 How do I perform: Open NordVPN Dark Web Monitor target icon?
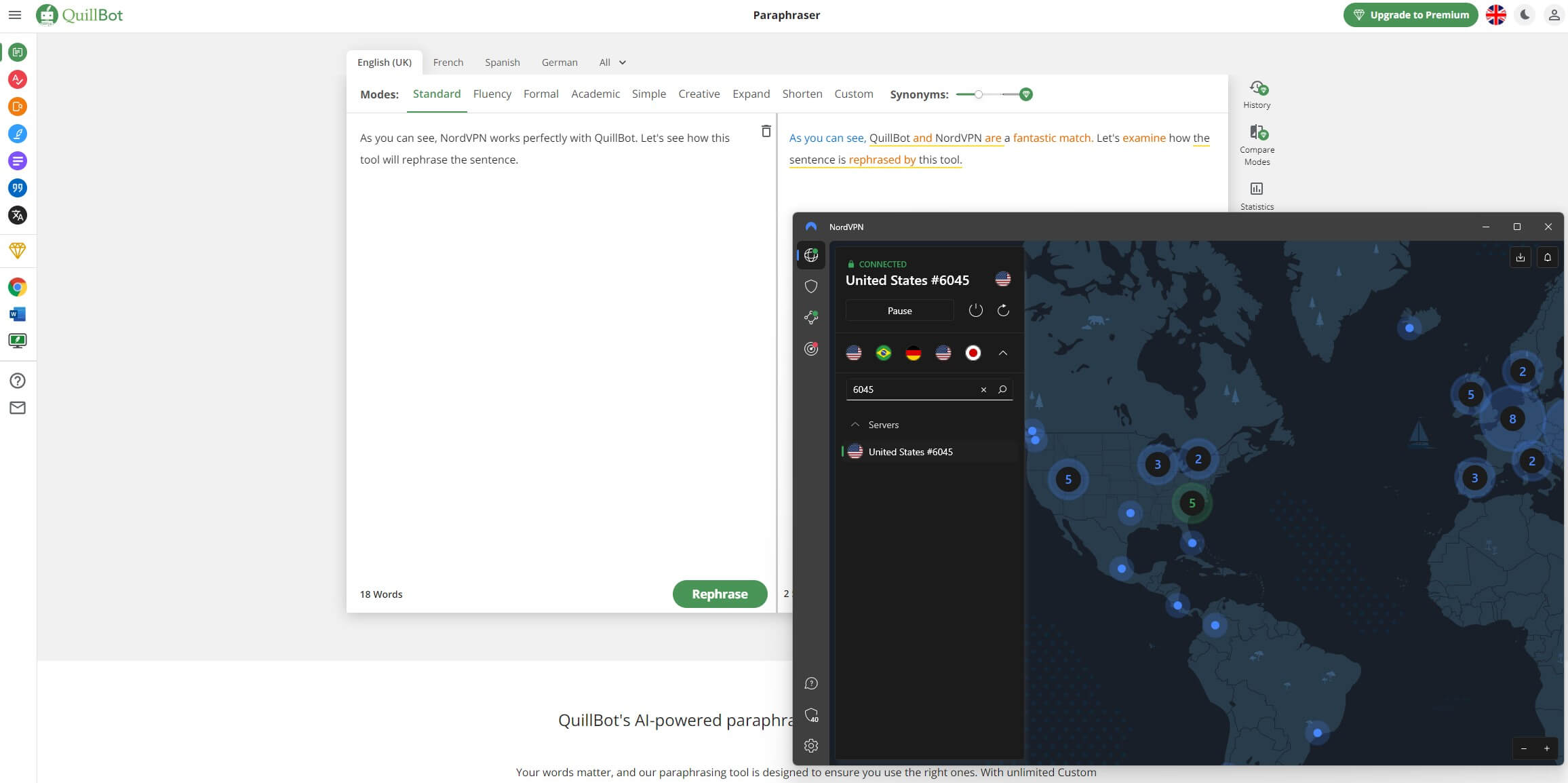811,349
